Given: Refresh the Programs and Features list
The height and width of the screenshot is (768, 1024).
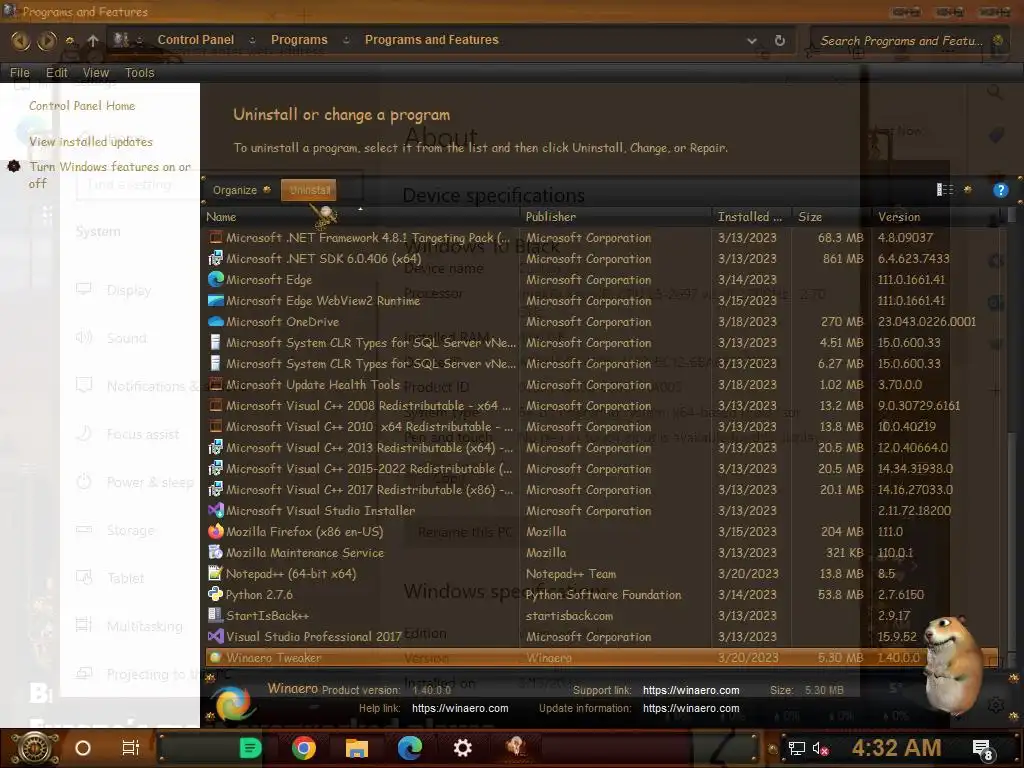Looking at the screenshot, I should (x=780, y=40).
